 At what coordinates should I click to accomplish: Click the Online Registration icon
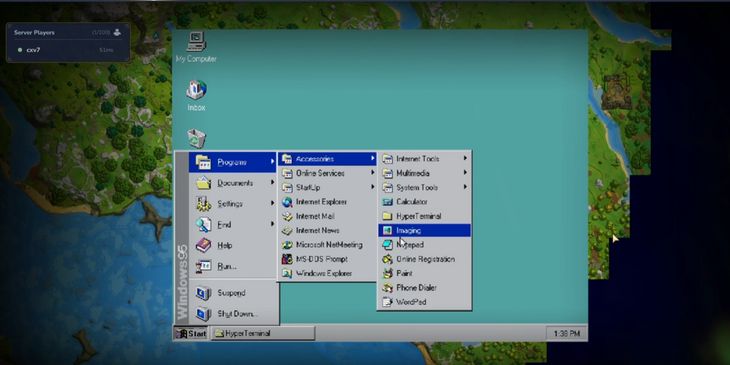coord(387,259)
